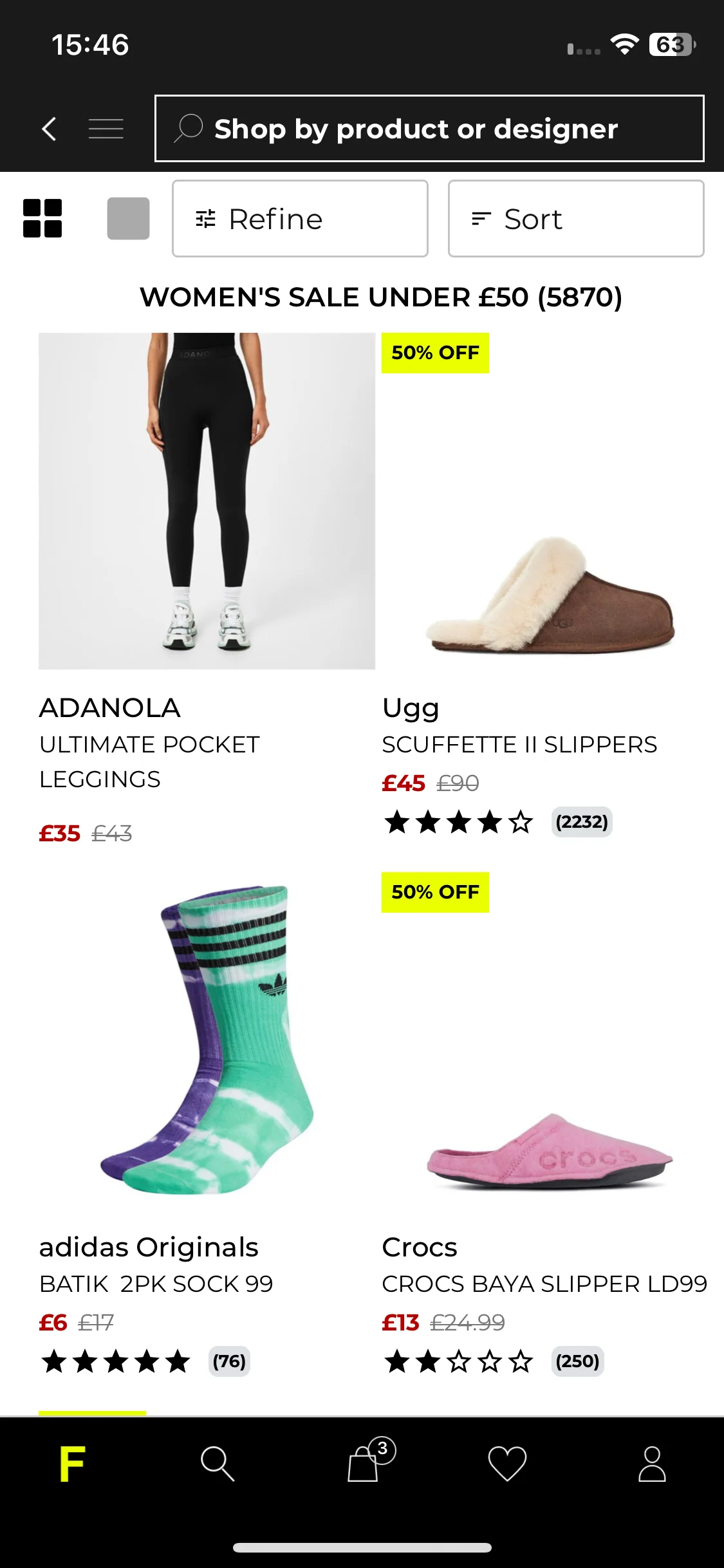Open Adanola Ultimate Pocket Leggings image

click(207, 501)
